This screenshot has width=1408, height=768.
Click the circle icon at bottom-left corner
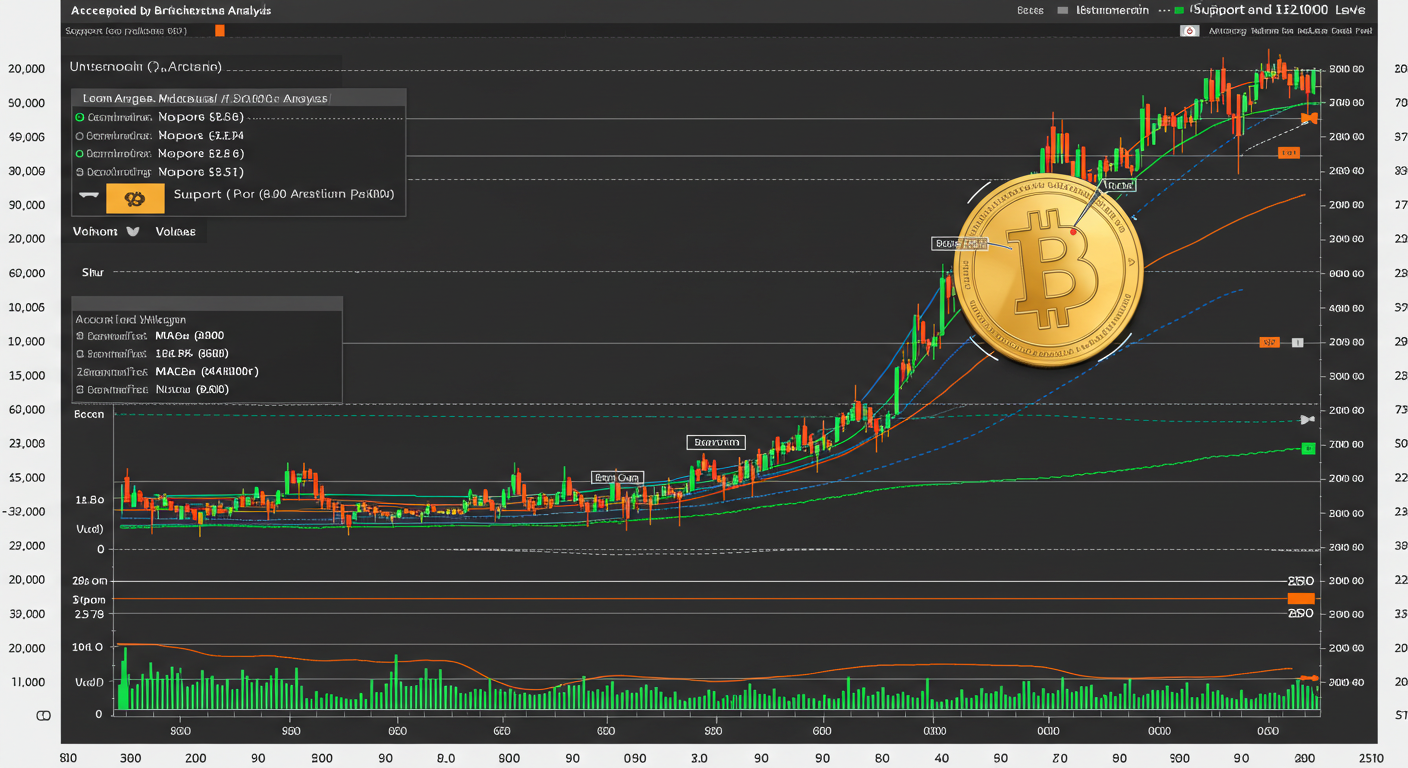[x=43, y=716]
